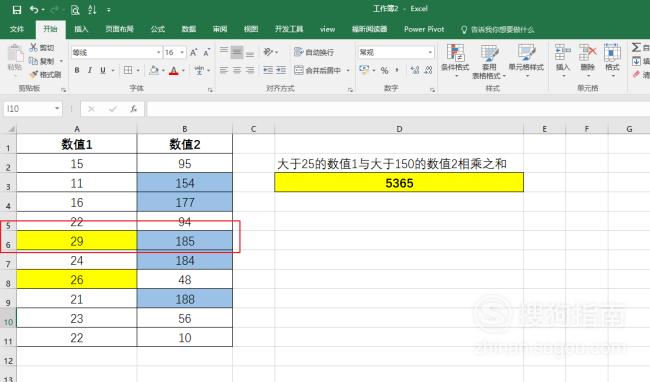The image size is (650, 382).
Task: Click the Copy (复制) button
Action: tap(41, 61)
